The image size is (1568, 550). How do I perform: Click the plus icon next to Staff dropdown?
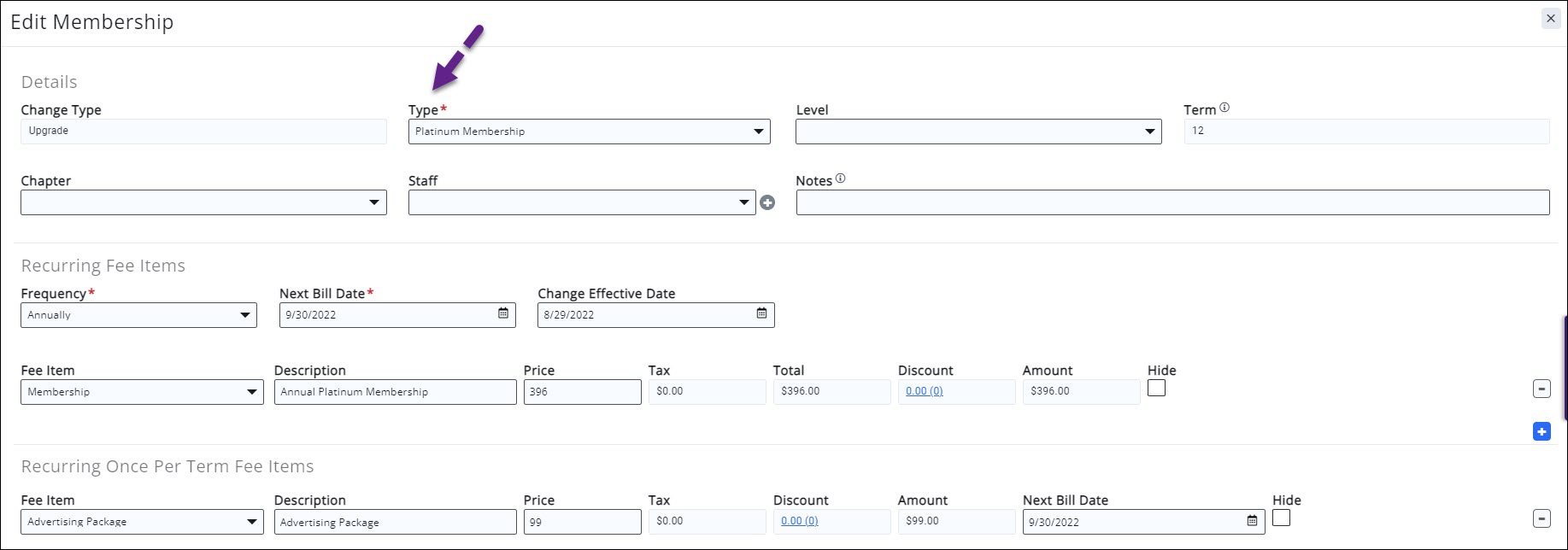coord(767,202)
